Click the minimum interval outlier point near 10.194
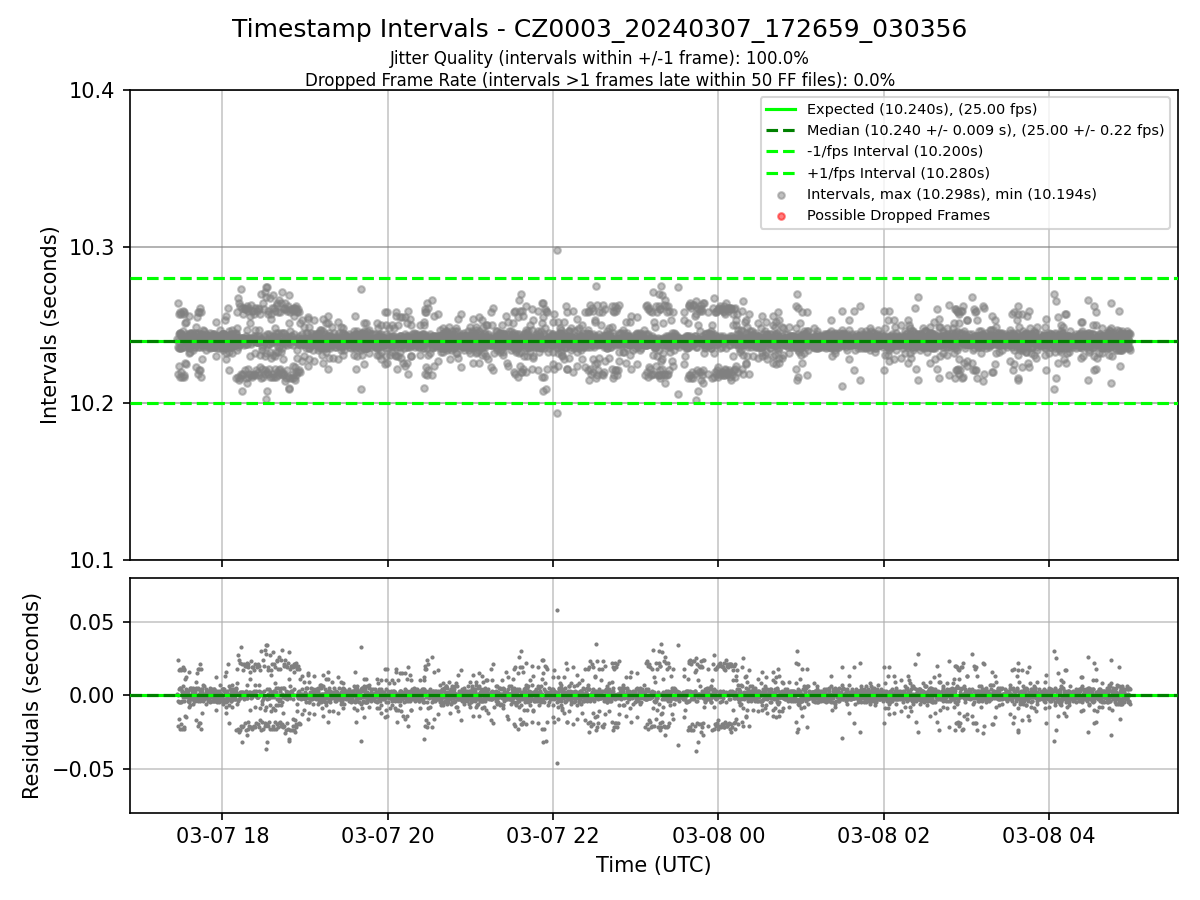Image resolution: width=1200 pixels, height=900 pixels. pyautogui.click(x=557, y=413)
